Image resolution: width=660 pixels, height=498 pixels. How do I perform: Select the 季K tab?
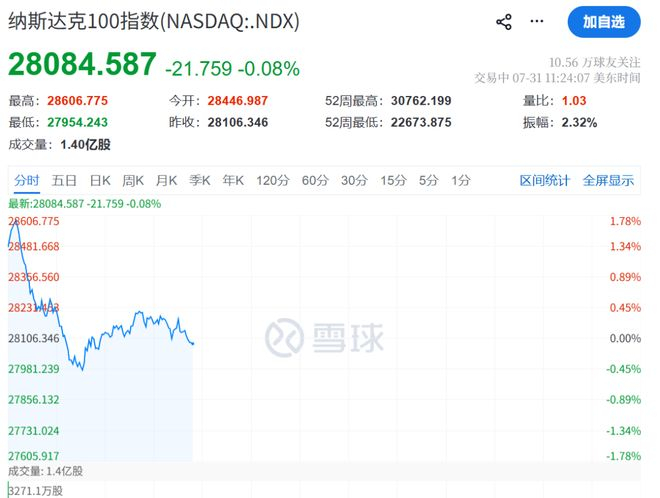click(200, 181)
